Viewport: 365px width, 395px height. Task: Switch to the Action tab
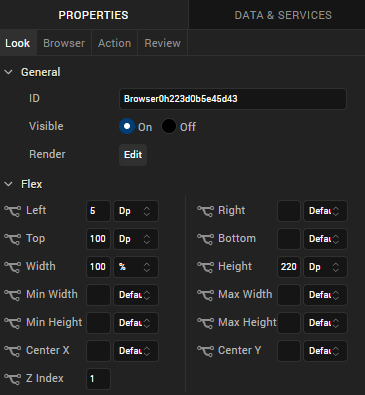point(114,43)
